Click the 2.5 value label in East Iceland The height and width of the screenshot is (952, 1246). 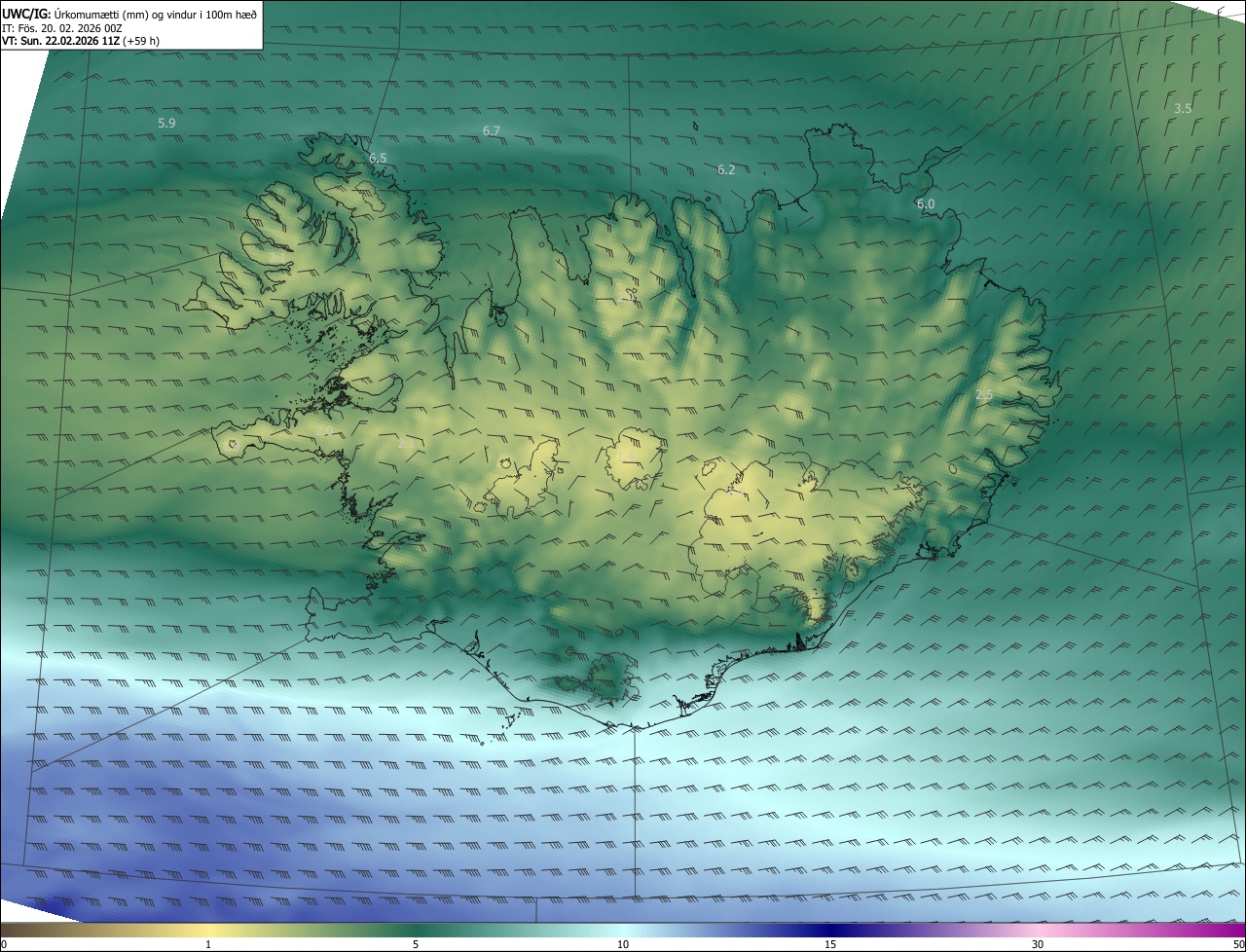[x=984, y=395]
